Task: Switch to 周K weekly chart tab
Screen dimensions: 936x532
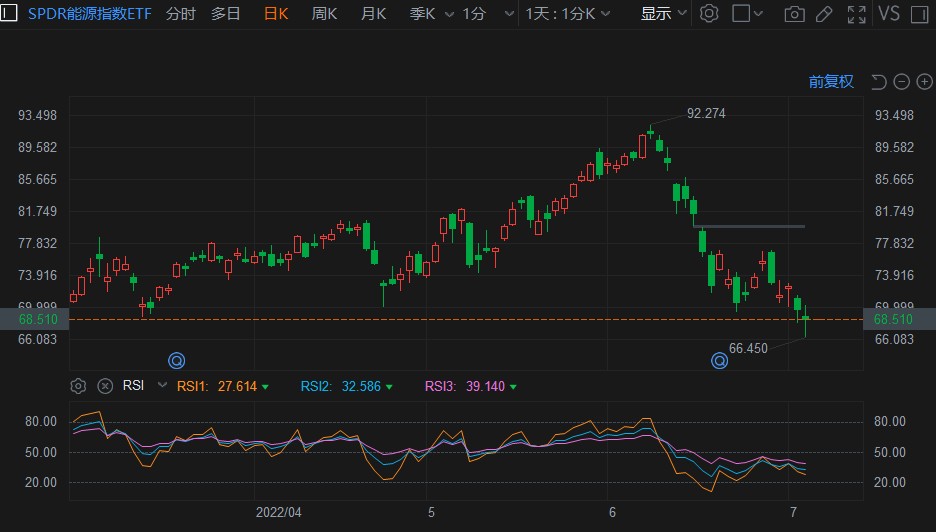Action: [324, 14]
